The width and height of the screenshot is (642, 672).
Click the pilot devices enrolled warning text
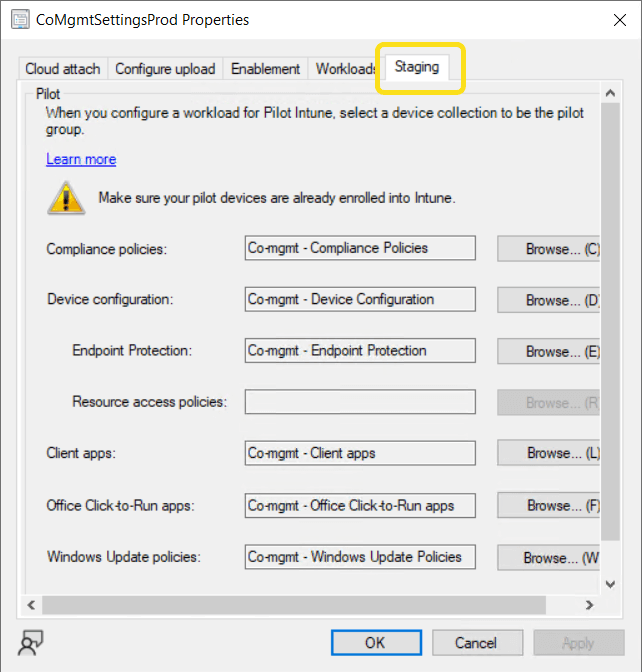pos(277,198)
